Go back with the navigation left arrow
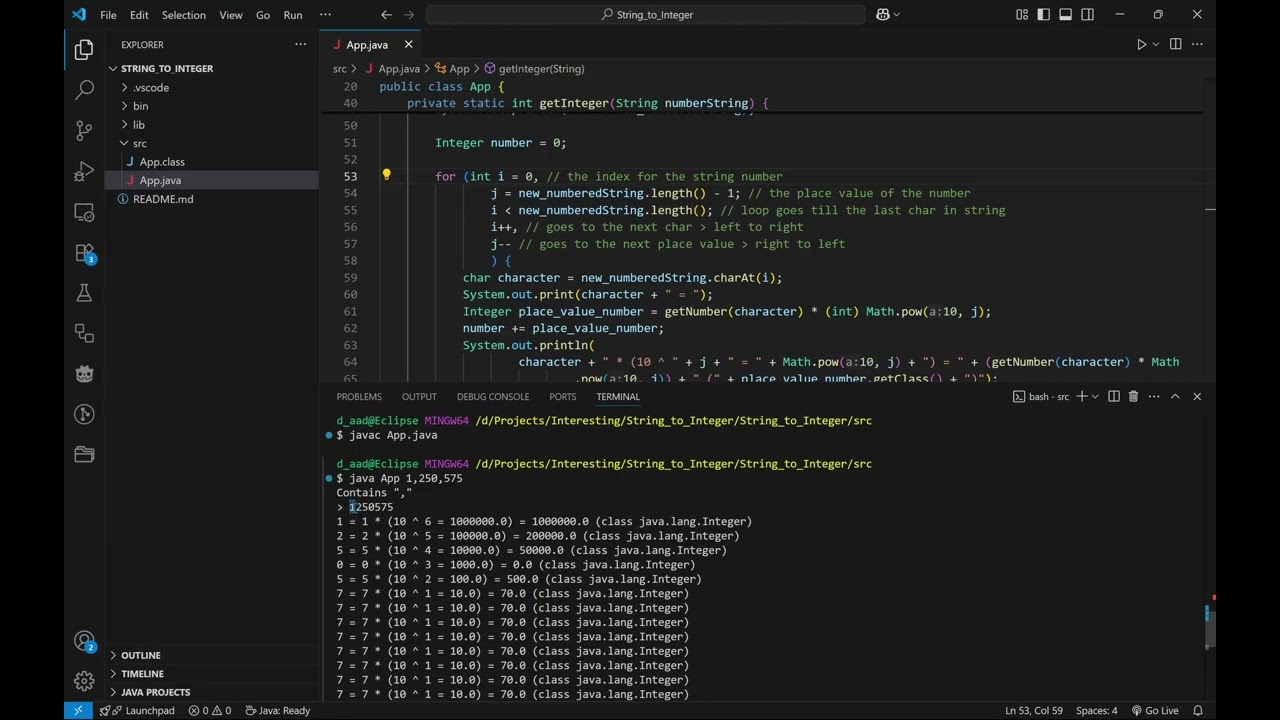The width and height of the screenshot is (1280, 720). [x=387, y=15]
